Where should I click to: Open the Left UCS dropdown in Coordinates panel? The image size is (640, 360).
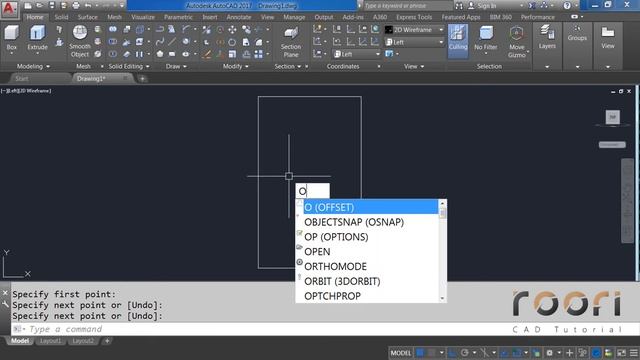pyautogui.click(x=356, y=54)
